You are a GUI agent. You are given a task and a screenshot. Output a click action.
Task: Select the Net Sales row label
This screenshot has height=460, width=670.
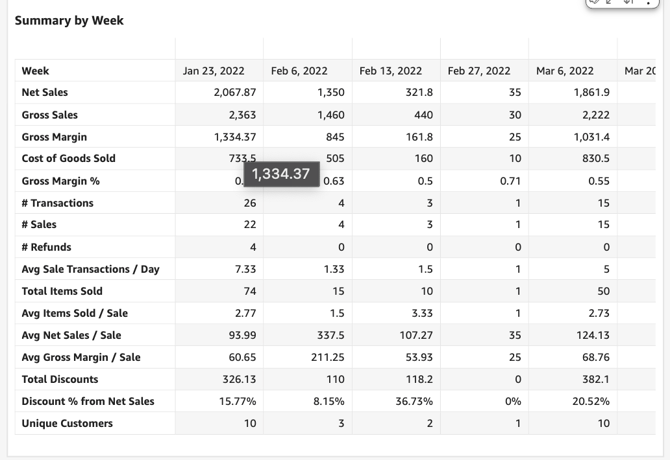tap(45, 93)
